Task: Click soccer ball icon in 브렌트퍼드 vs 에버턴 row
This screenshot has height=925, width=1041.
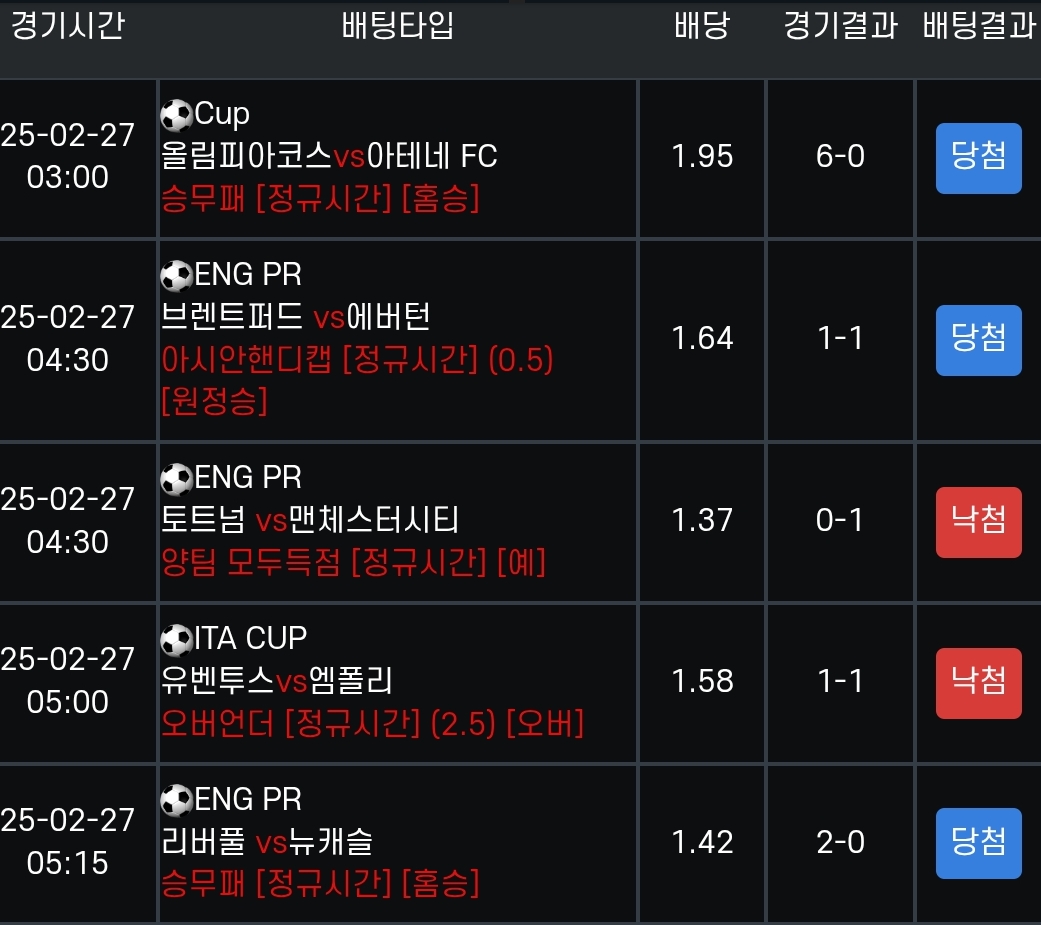Action: 177,275
